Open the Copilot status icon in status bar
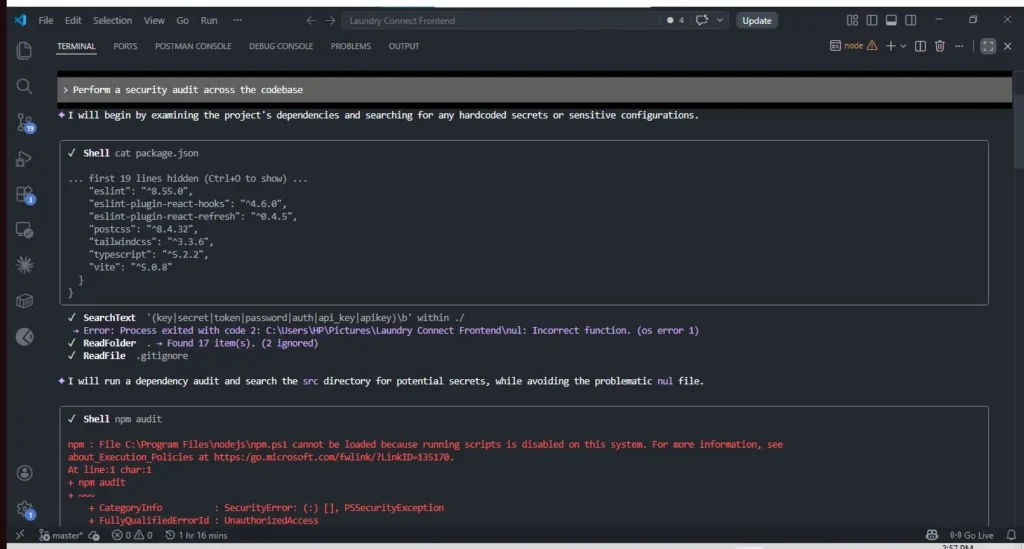The height and width of the screenshot is (549, 1024). pos(932,535)
